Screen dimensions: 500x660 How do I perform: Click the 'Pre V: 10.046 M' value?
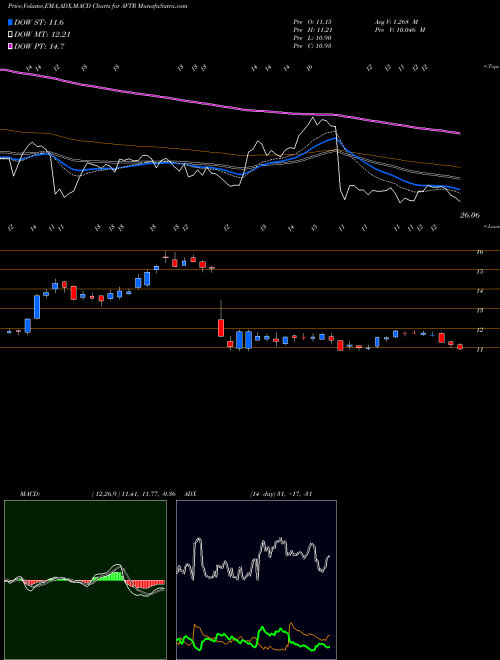400,30
